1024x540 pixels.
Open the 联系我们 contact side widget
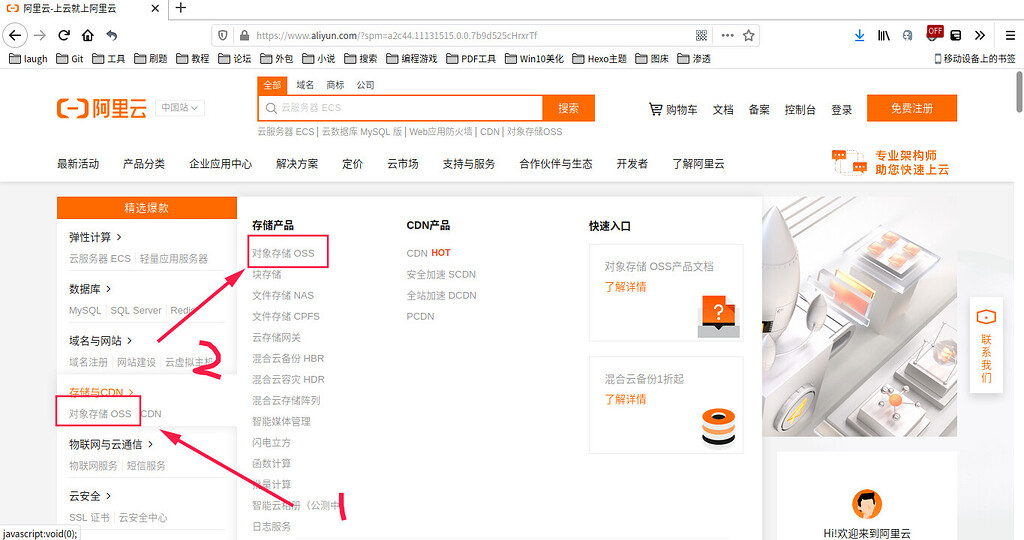(x=986, y=347)
